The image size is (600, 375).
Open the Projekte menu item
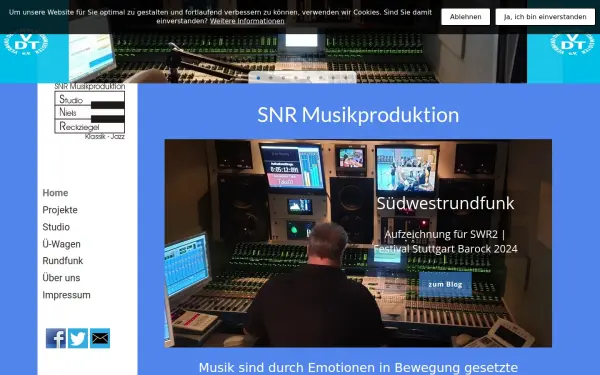[x=60, y=210]
